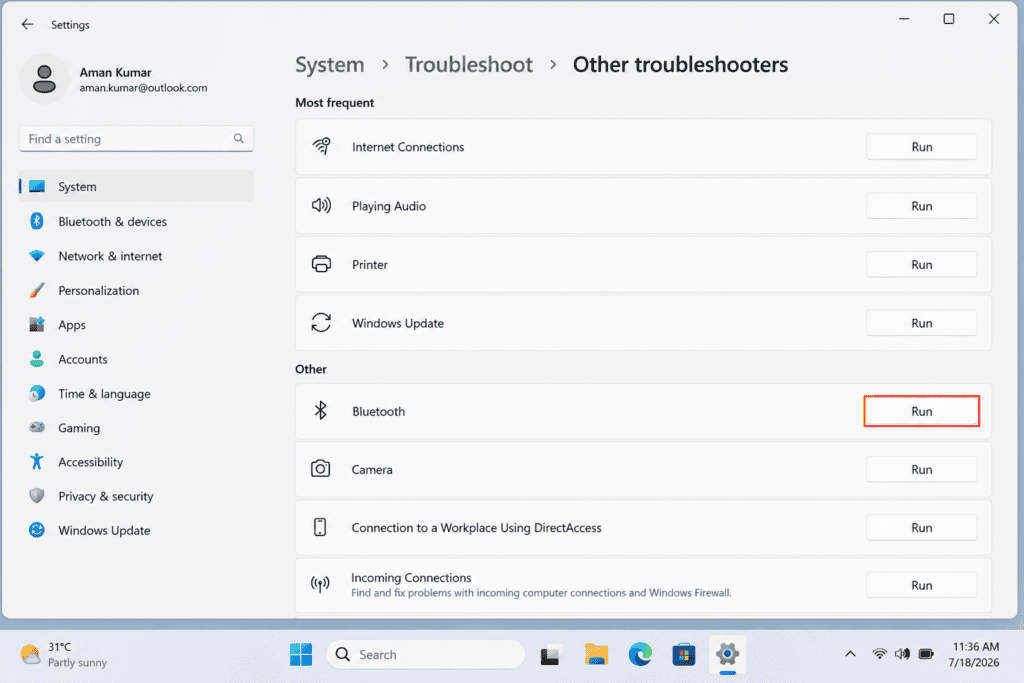
Task: Click the Accounts person icon
Action: [x=37, y=359]
